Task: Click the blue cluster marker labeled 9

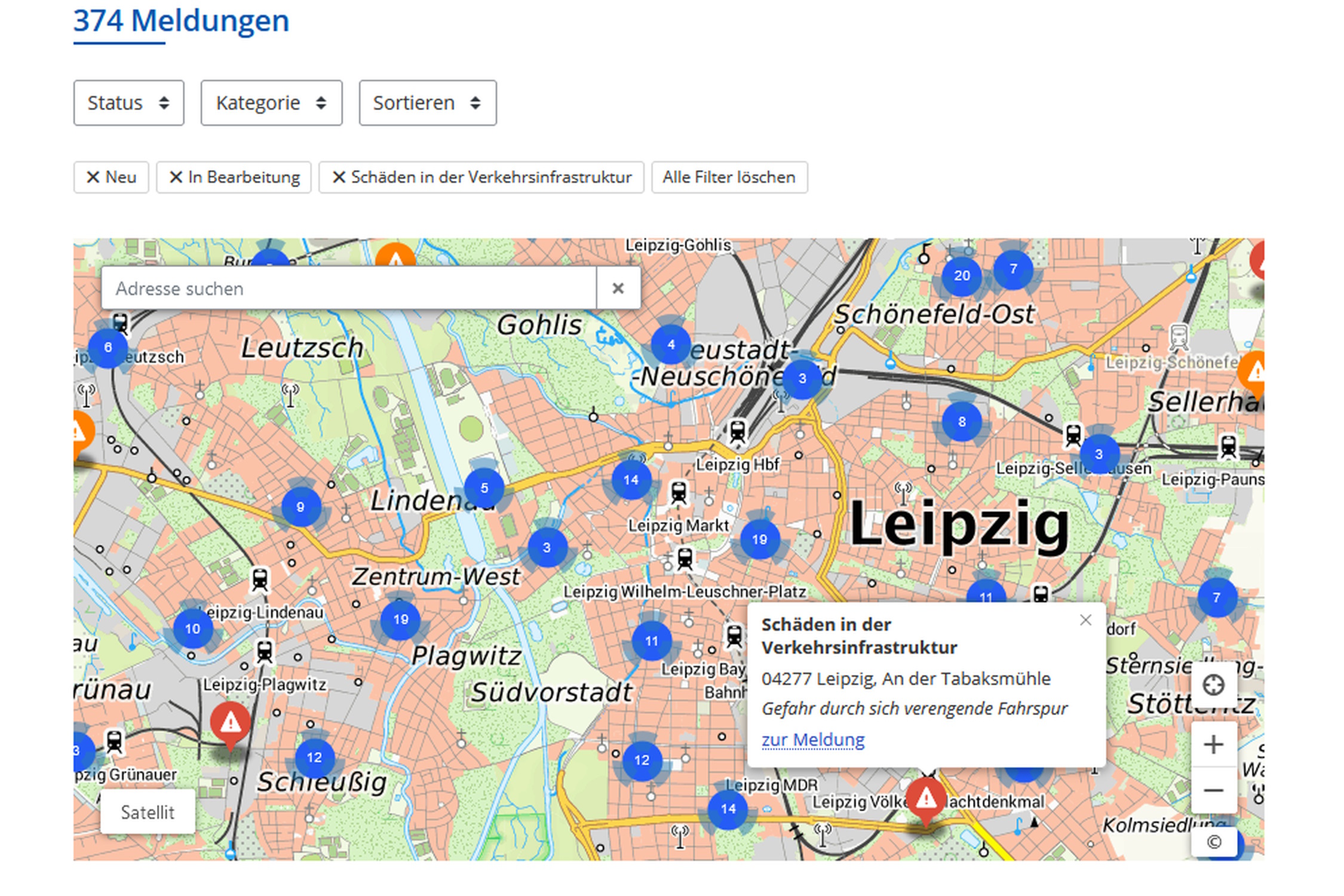Action: (x=300, y=507)
